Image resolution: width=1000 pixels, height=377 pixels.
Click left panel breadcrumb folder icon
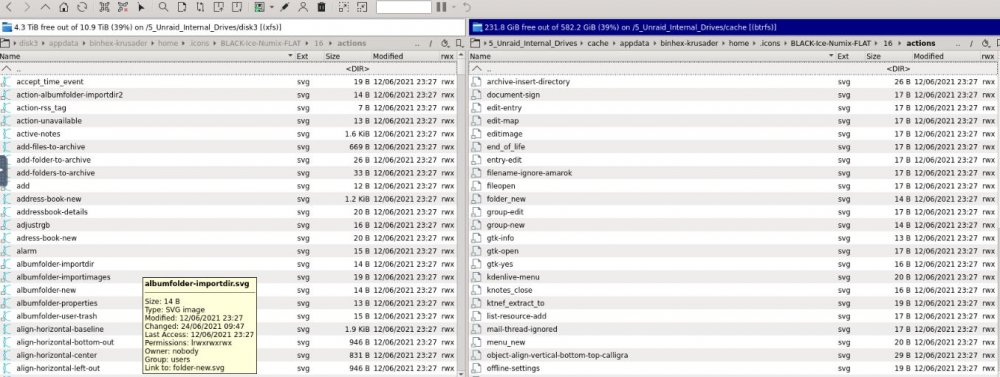[x=6, y=43]
